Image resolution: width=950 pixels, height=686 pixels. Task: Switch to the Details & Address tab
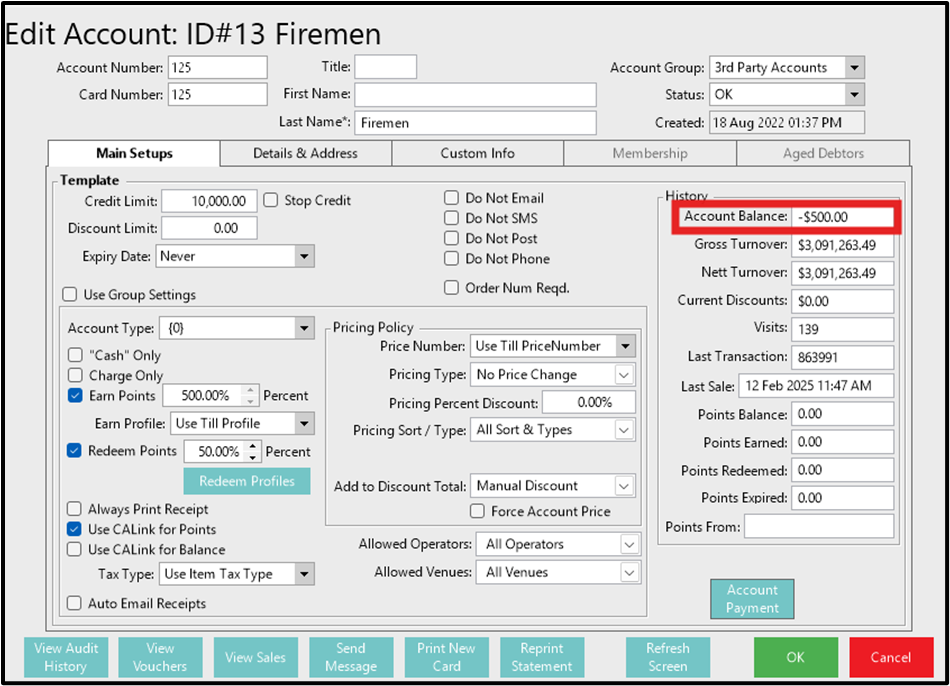click(305, 153)
